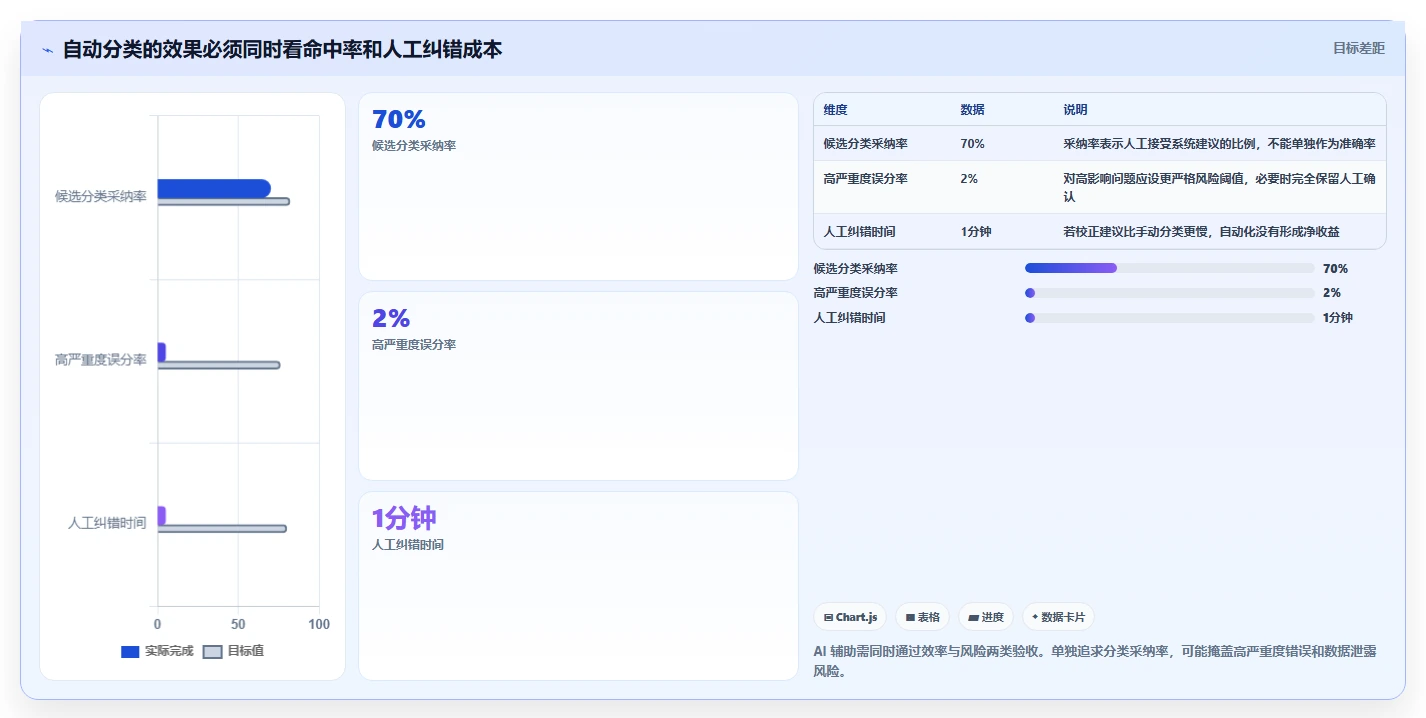
Task: Click the page title 自动分类的效果
Action: click(282, 49)
